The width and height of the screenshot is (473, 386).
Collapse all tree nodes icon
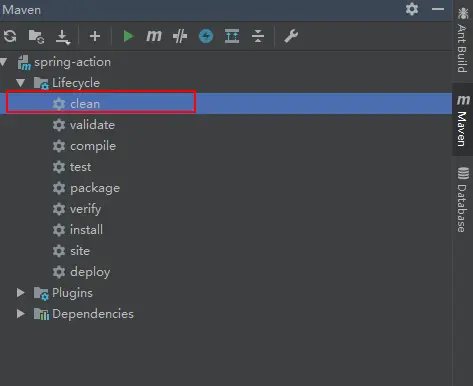[x=258, y=36]
